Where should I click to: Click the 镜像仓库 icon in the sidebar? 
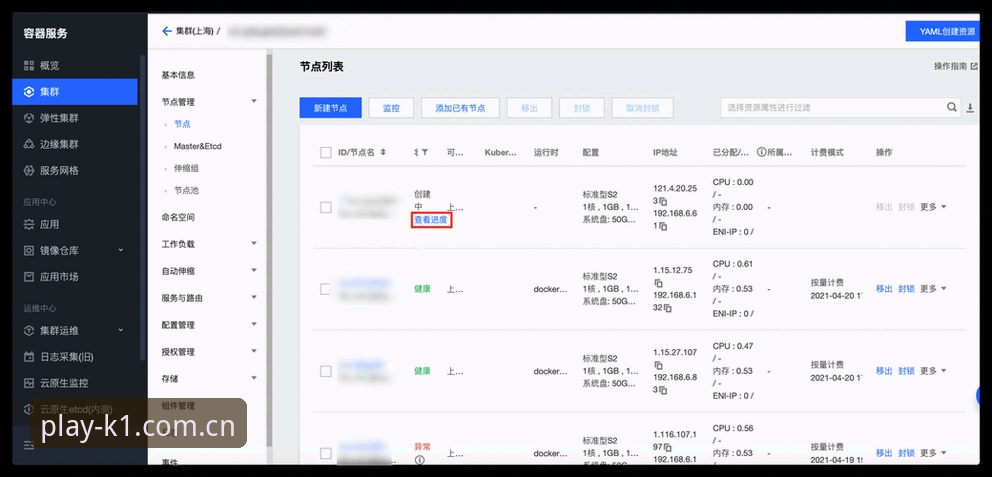28,251
